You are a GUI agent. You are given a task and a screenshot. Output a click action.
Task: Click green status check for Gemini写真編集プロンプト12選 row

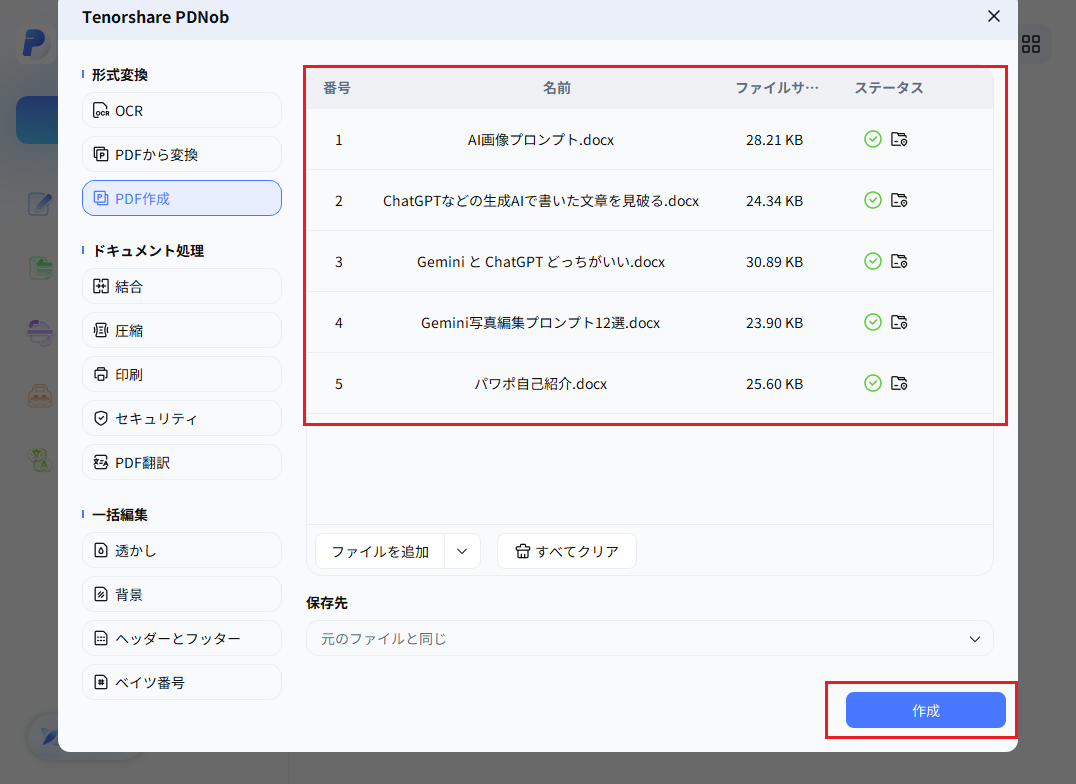click(872, 322)
